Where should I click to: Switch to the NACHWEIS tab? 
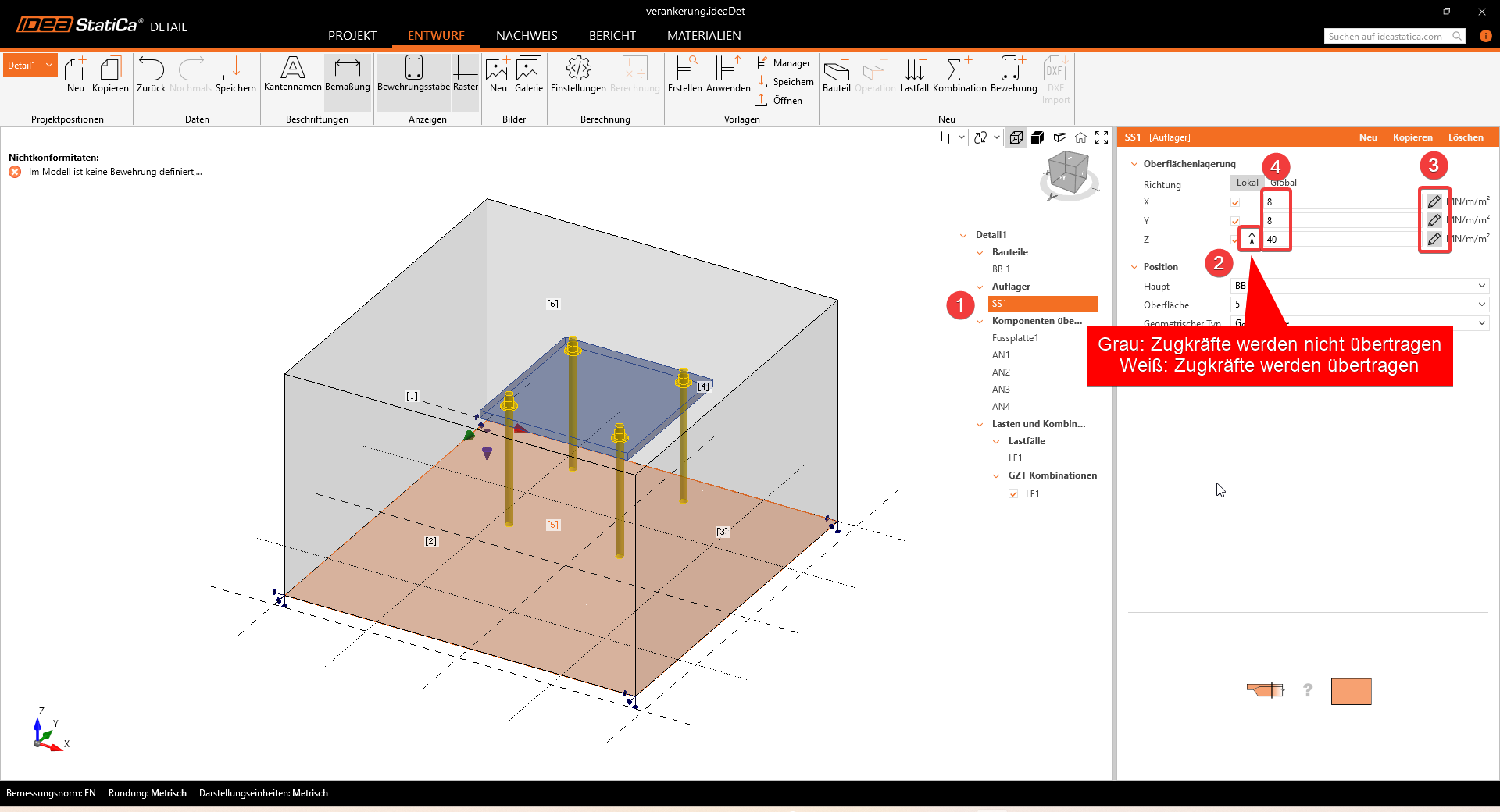527,36
